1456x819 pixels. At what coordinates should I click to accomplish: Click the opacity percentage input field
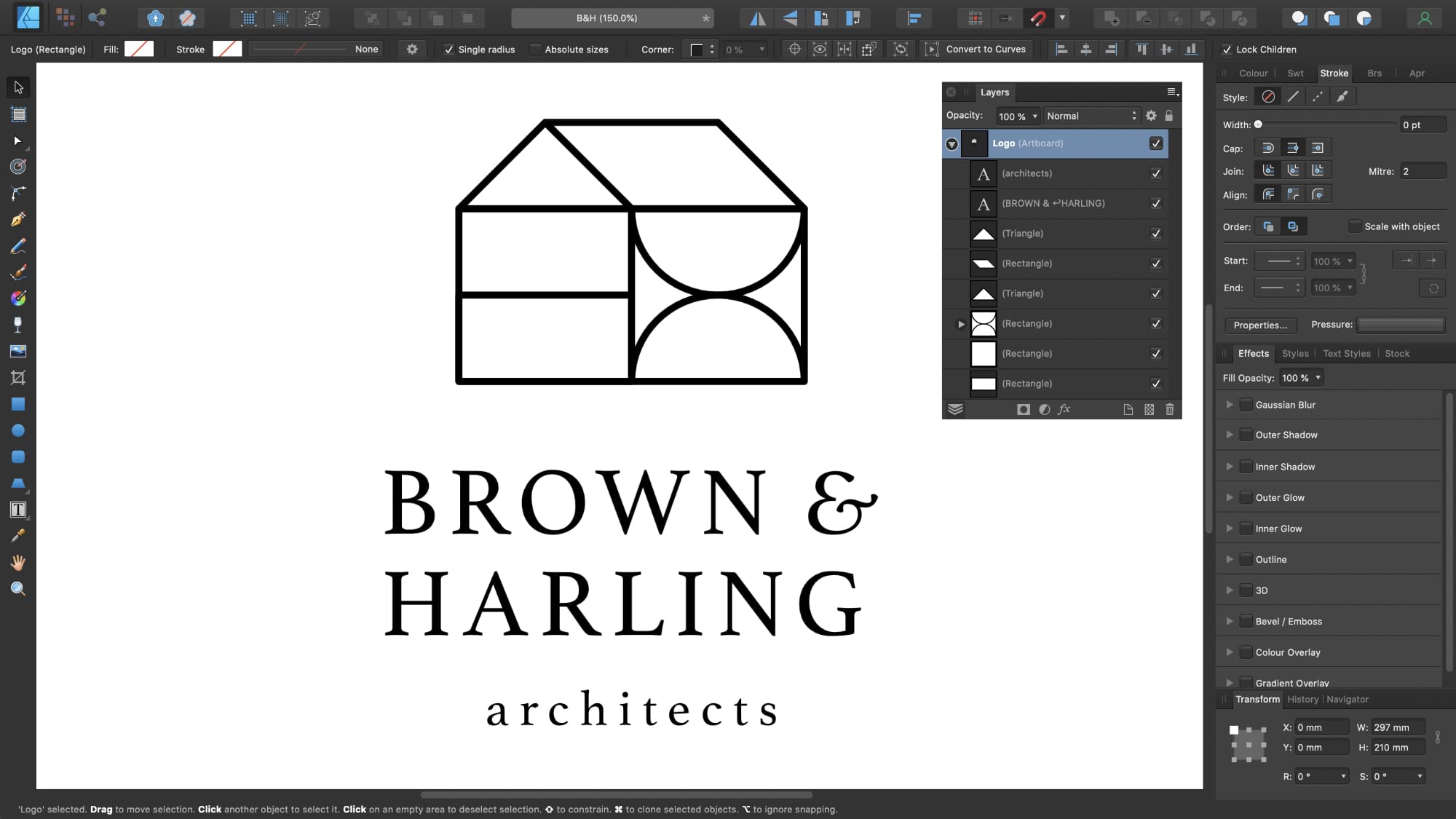pos(1013,115)
